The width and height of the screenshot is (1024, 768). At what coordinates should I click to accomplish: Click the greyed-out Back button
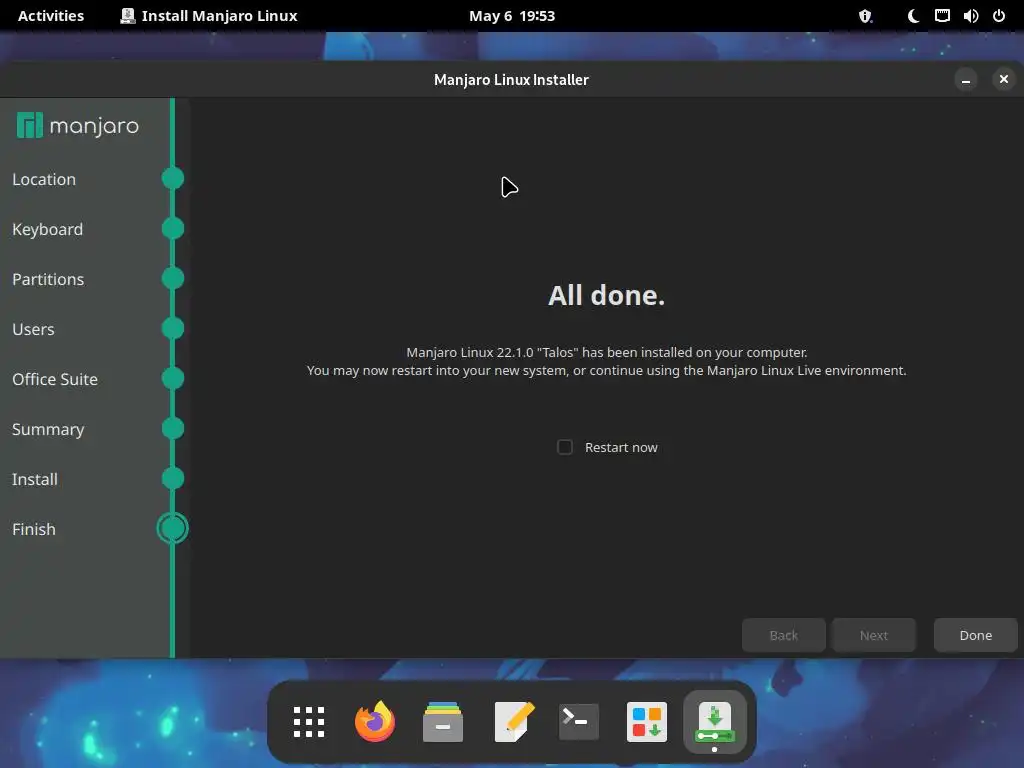pyautogui.click(x=784, y=635)
